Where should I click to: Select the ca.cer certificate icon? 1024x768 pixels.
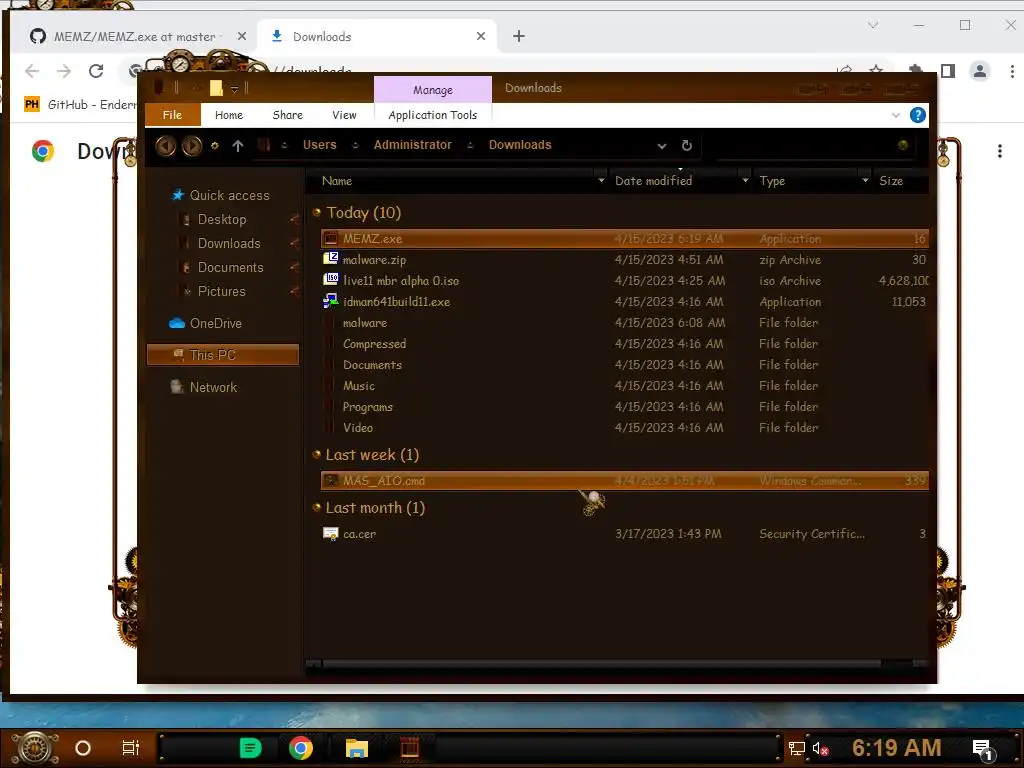tap(331, 534)
